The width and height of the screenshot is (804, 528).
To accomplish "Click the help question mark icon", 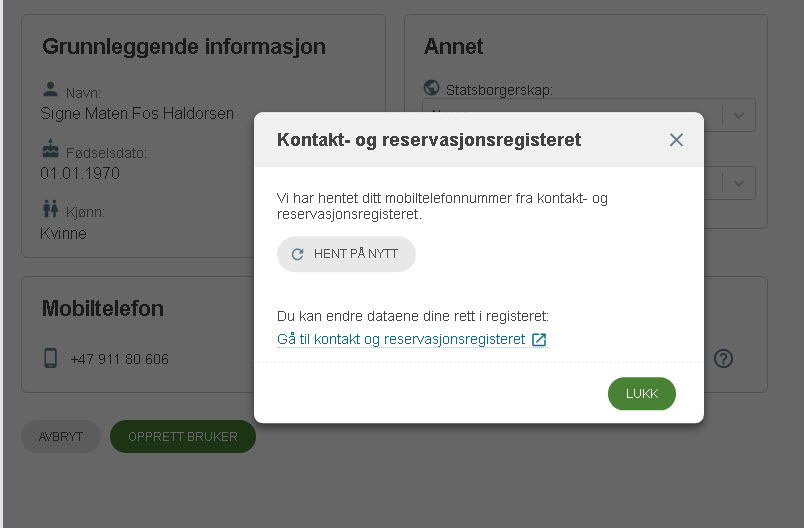I will (x=723, y=358).
